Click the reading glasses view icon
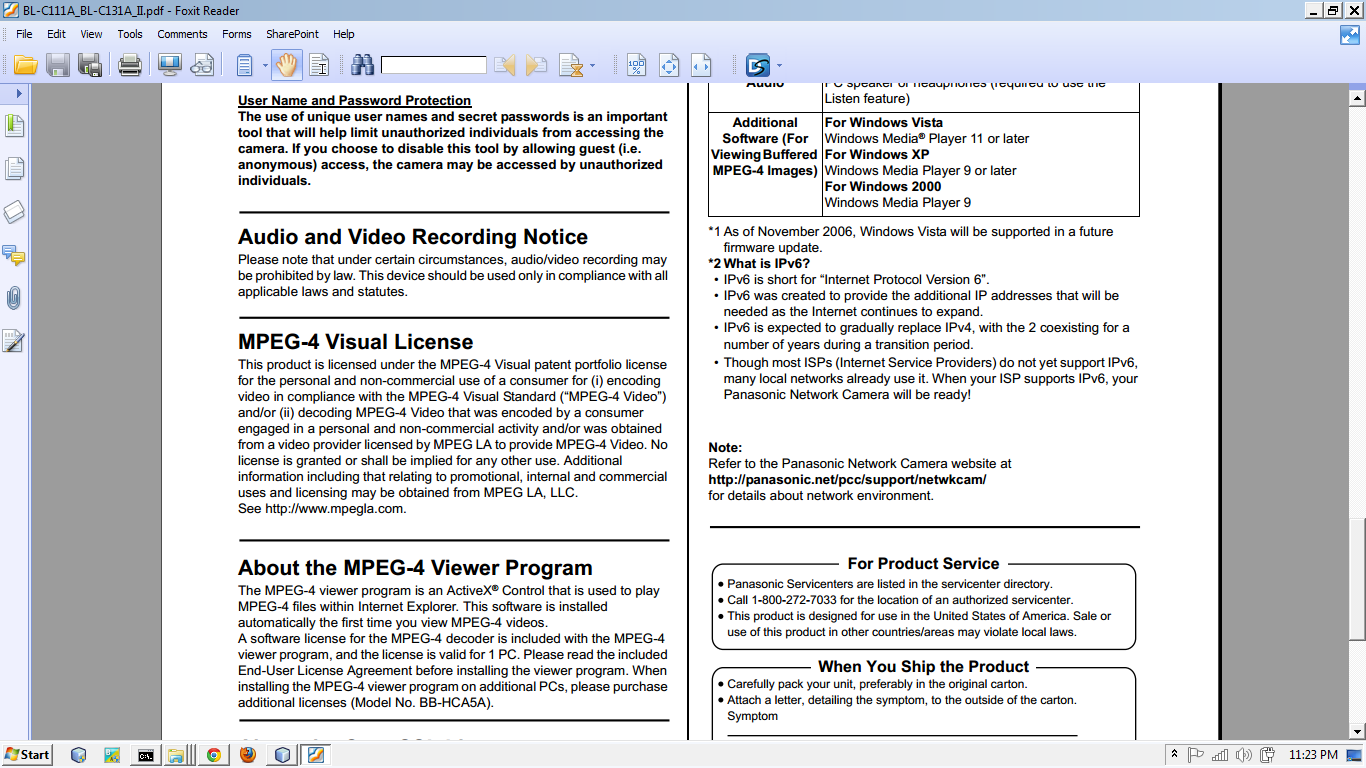Image resolution: width=1366 pixels, height=768 pixels. click(x=202, y=66)
